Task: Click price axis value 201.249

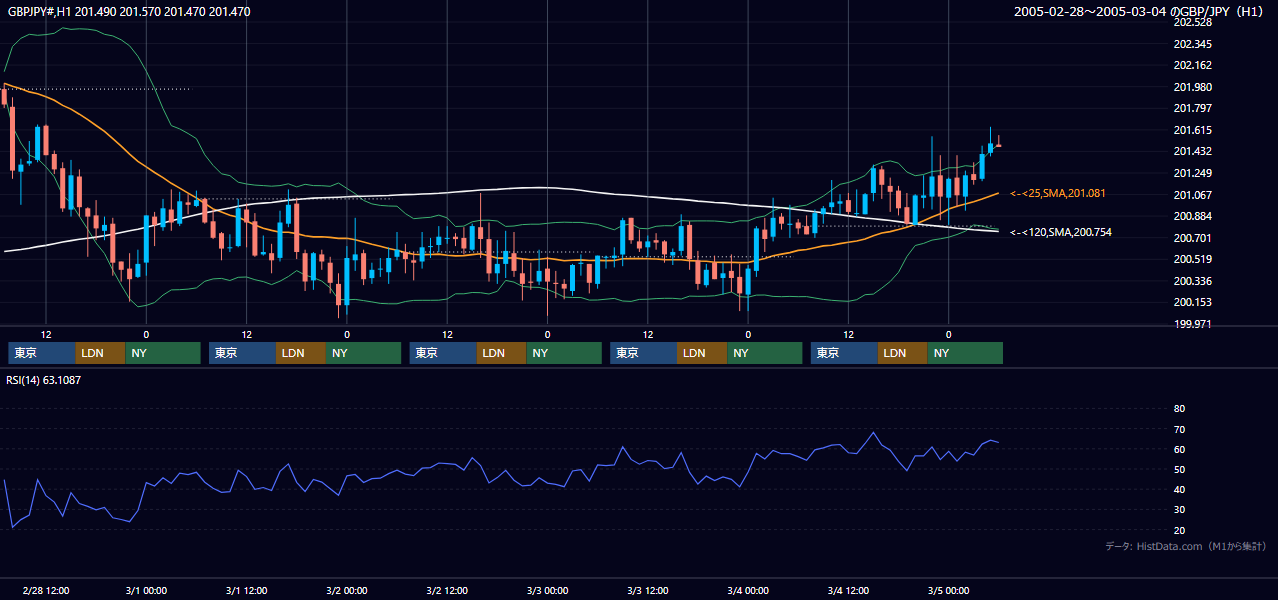Action: click(x=1192, y=173)
